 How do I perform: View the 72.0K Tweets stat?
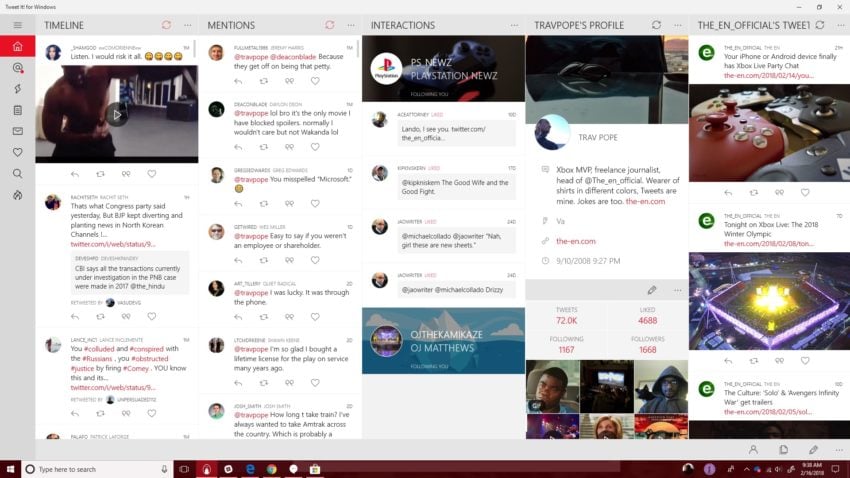click(x=566, y=316)
